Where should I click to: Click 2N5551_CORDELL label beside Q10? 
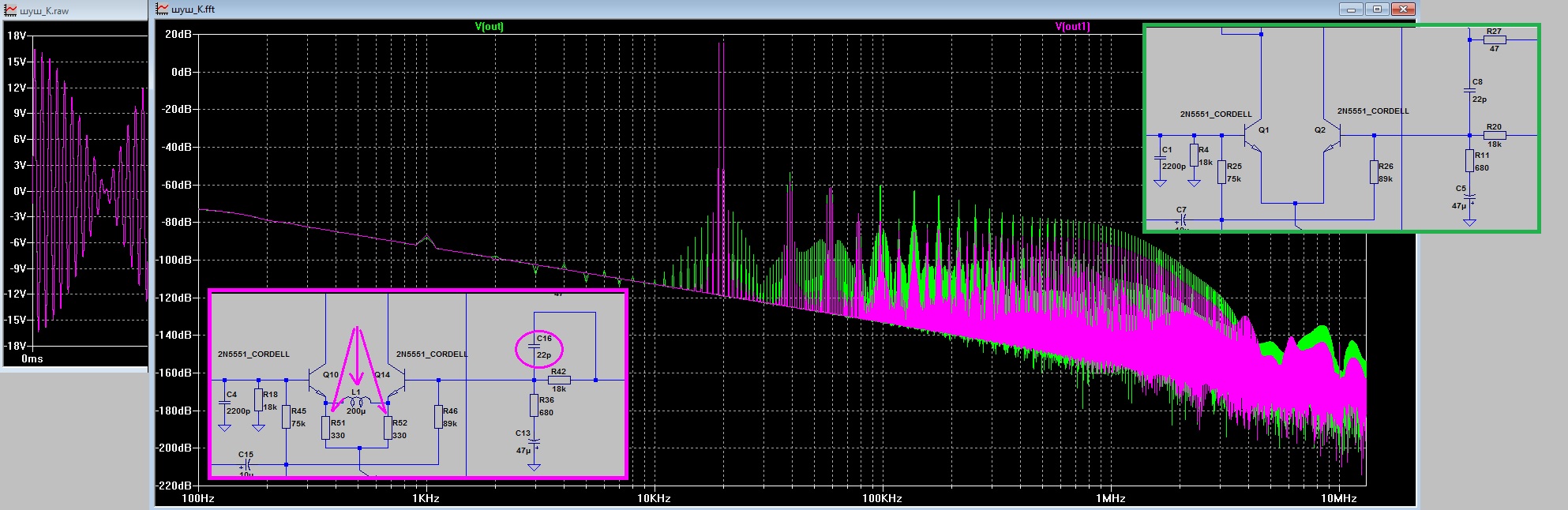point(253,354)
